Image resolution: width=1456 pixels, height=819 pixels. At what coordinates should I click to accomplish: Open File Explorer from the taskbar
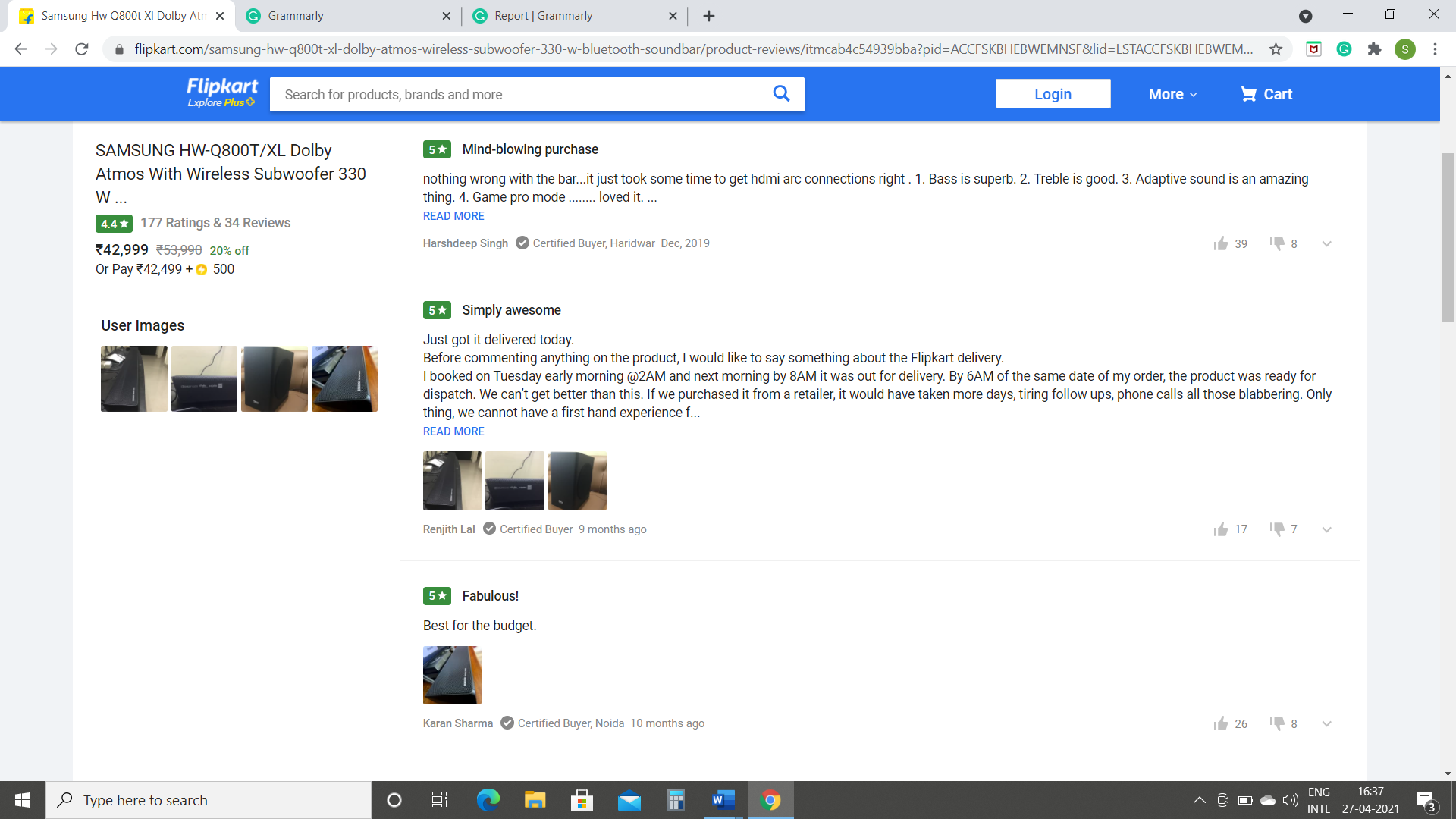(x=535, y=800)
